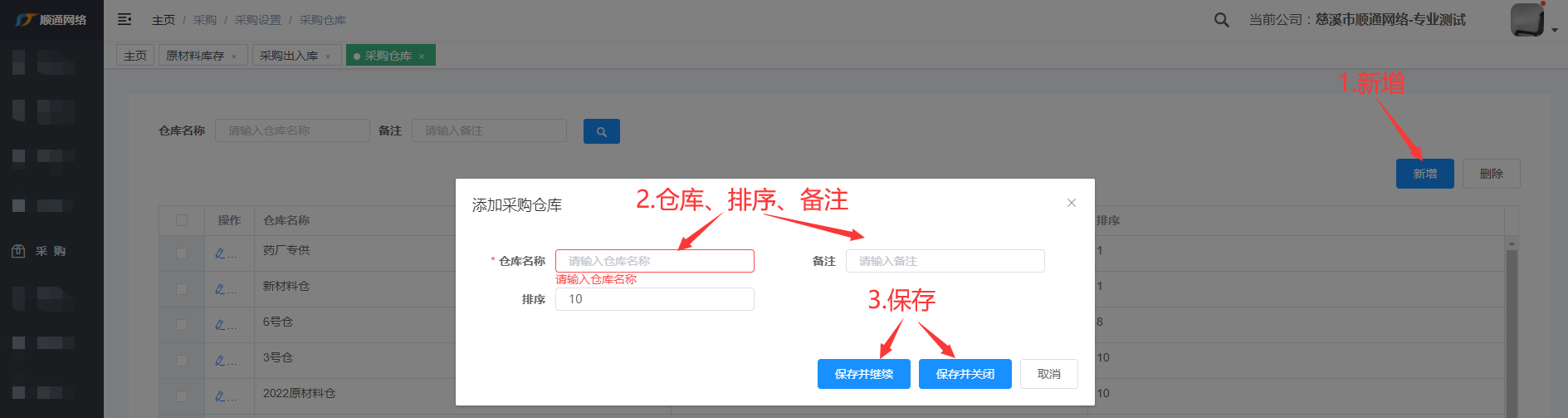The height and width of the screenshot is (418, 1568).
Task: Click the 保存并关闭 button
Action: point(965,374)
